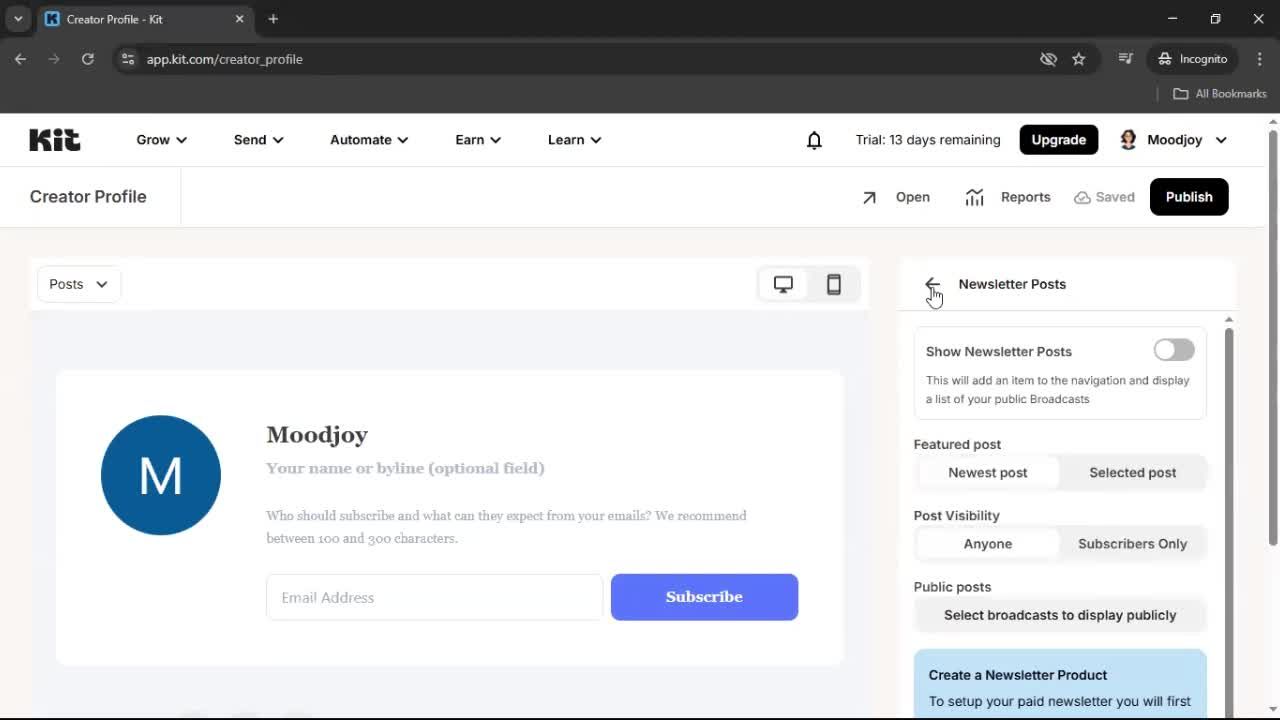Open the Posts dropdown
Viewport: 1280px width, 720px height.
click(x=78, y=284)
